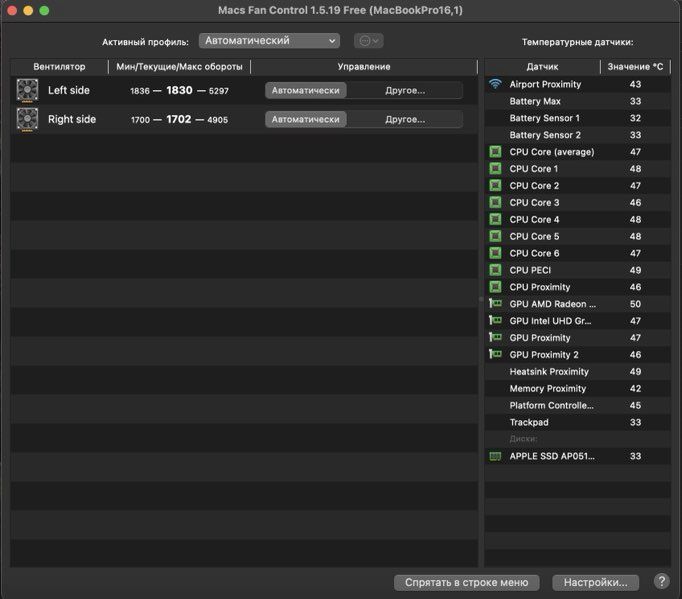Select the CPU PECI label
The height and width of the screenshot is (599, 682).
[x=530, y=270]
